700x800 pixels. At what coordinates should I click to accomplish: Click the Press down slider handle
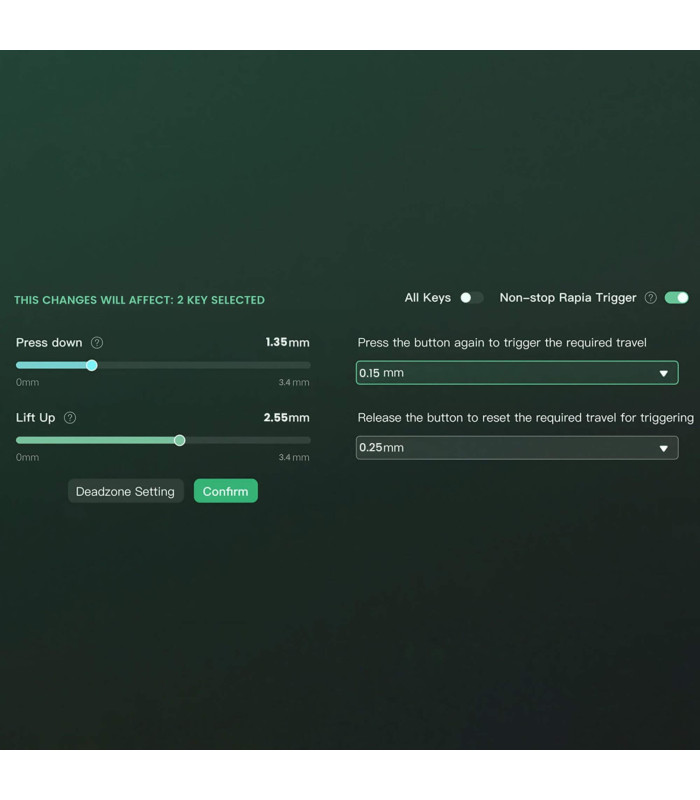(x=92, y=366)
